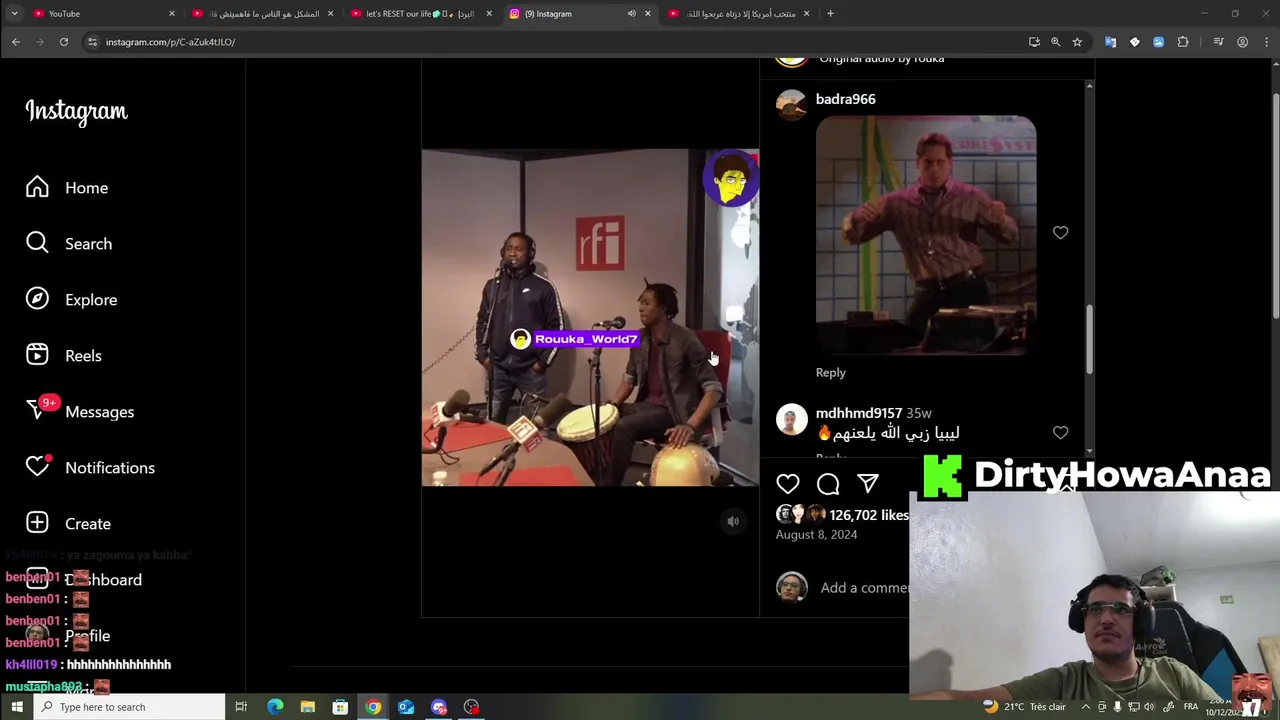The height and width of the screenshot is (720, 1280).
Task: Switch to the YouTube tab
Action: point(104,14)
